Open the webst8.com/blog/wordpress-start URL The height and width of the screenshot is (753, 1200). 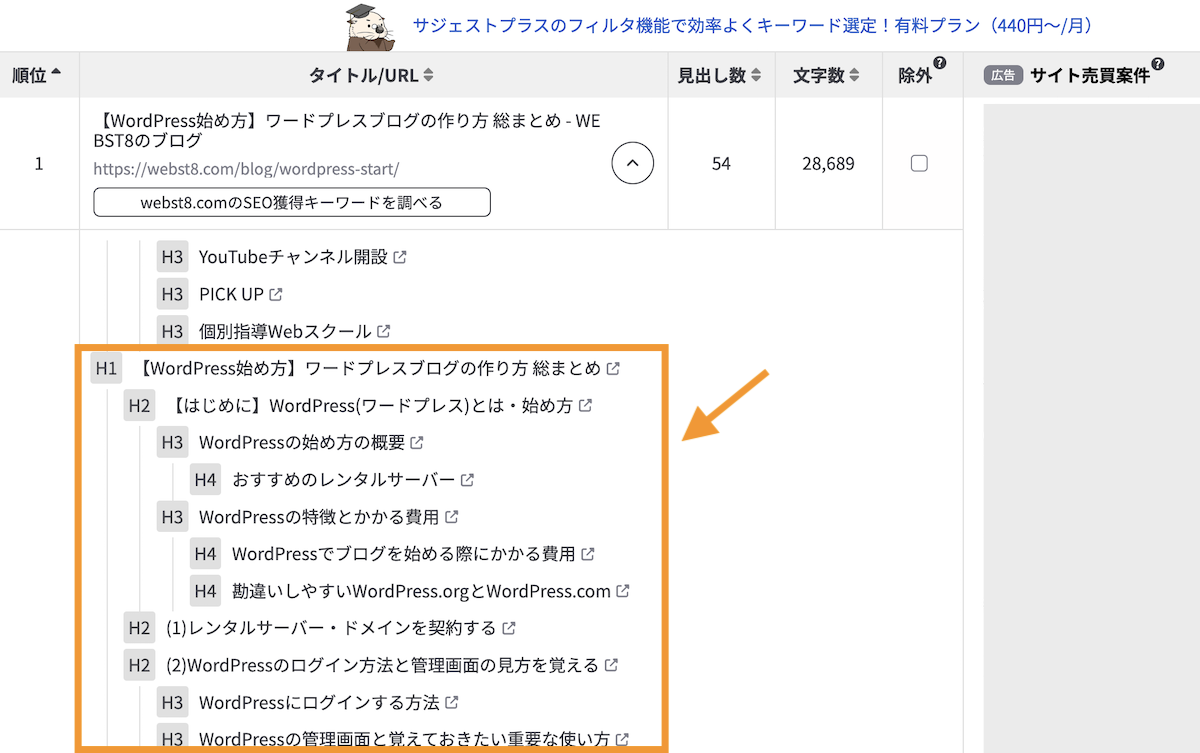click(246, 169)
